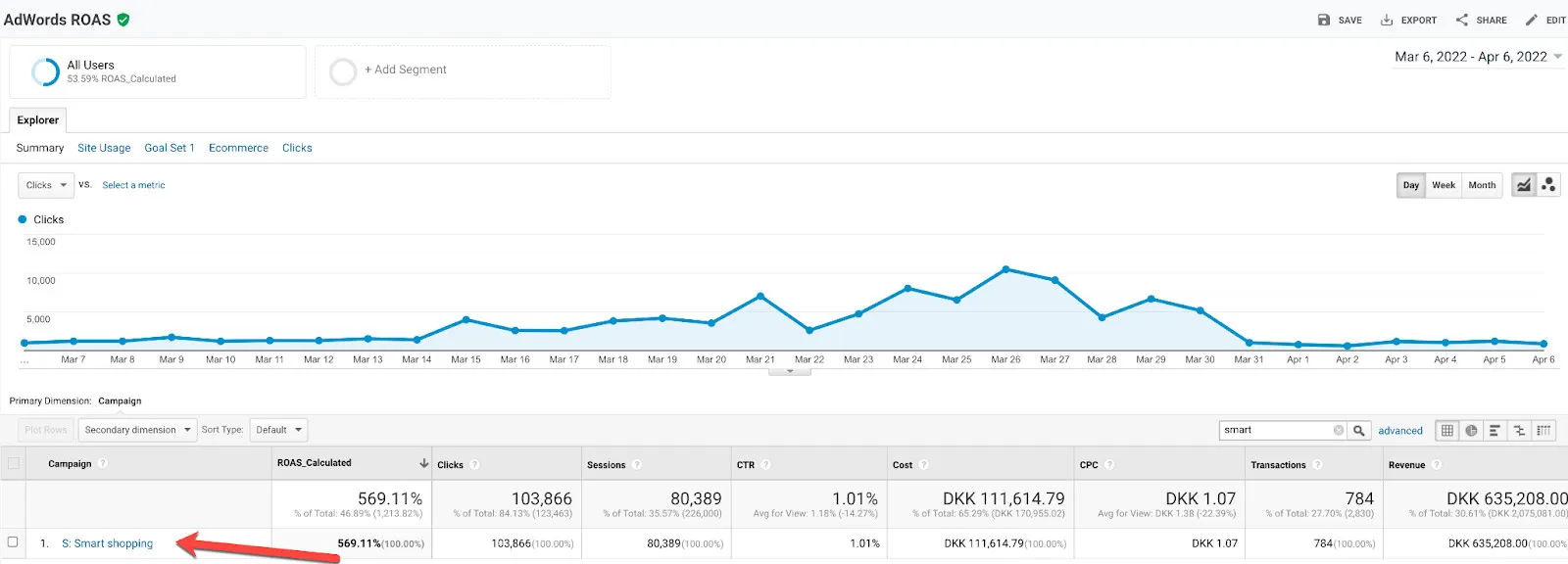
Task: Click the Export button
Action: pyautogui.click(x=1408, y=20)
